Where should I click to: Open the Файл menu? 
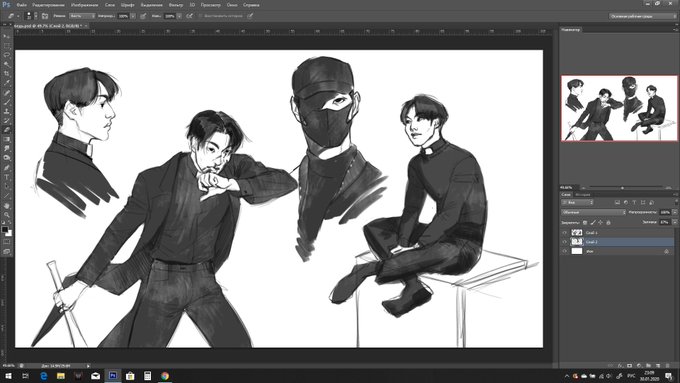click(x=21, y=5)
